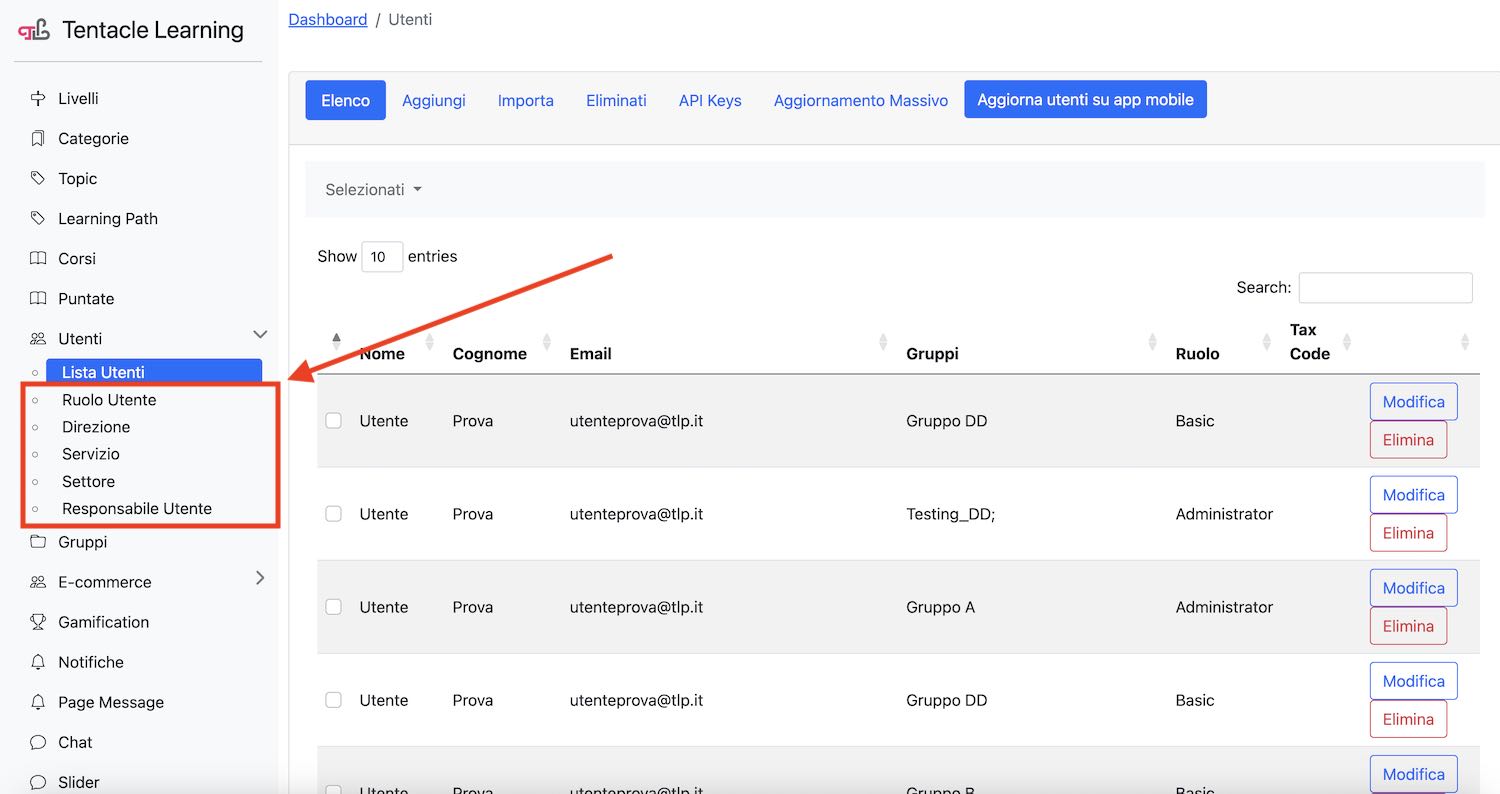The height and width of the screenshot is (794, 1500).
Task: Select the checkbox for the Testing_DD user row
Action: tap(334, 514)
